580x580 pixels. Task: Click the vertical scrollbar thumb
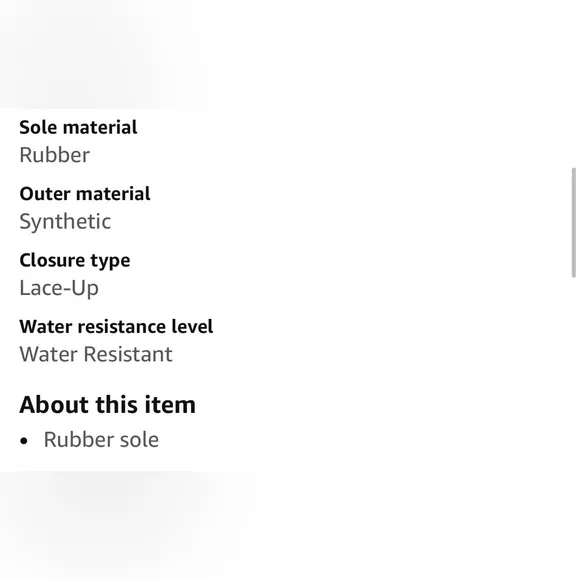574,222
